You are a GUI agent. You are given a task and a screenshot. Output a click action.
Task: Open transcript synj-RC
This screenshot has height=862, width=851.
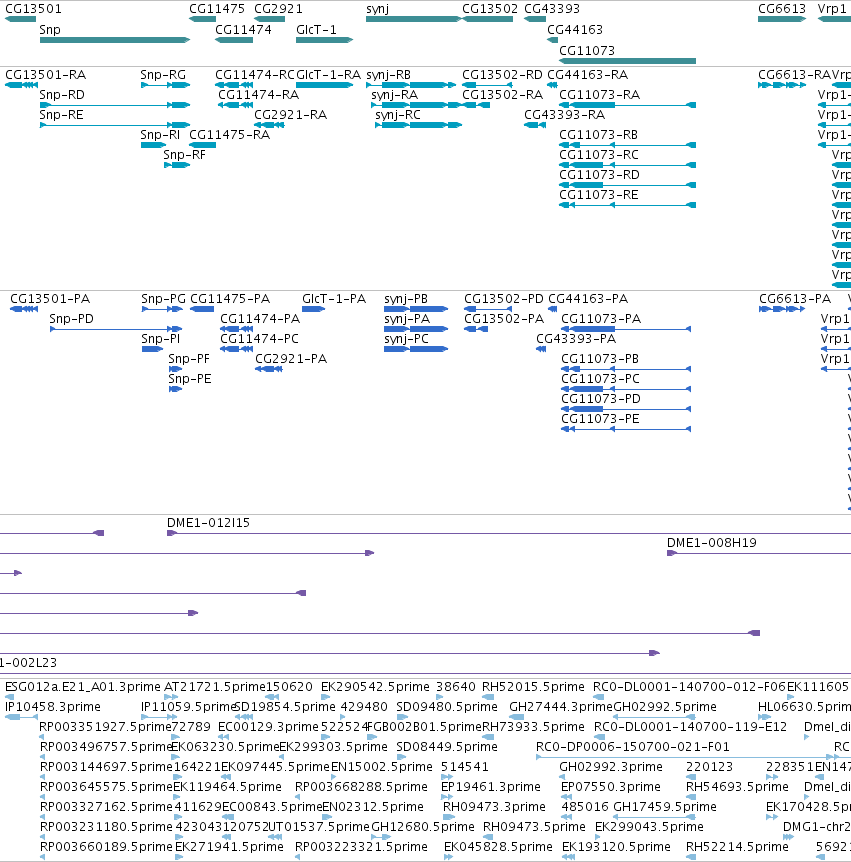click(418, 125)
